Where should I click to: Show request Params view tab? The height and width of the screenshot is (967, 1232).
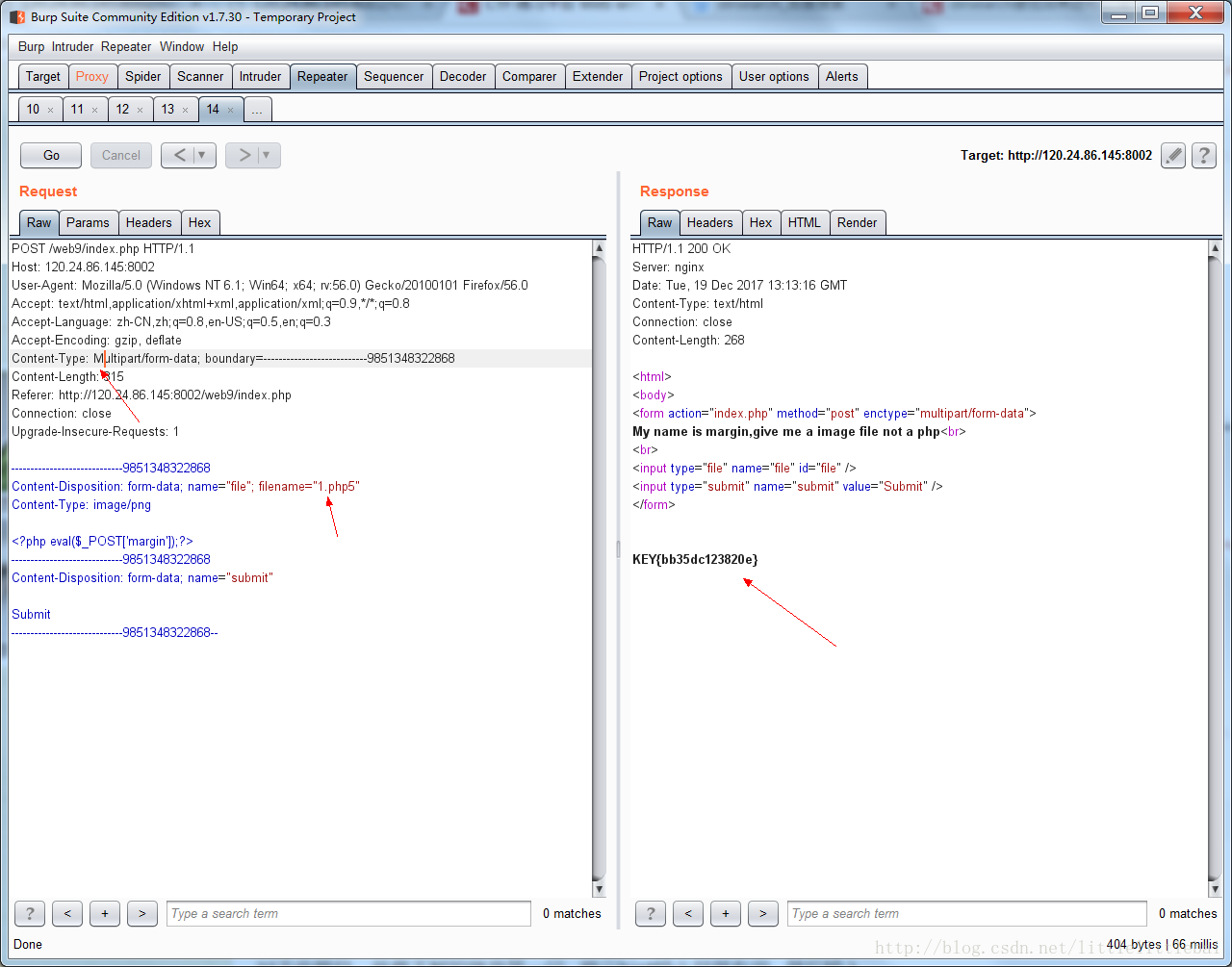pos(88,222)
